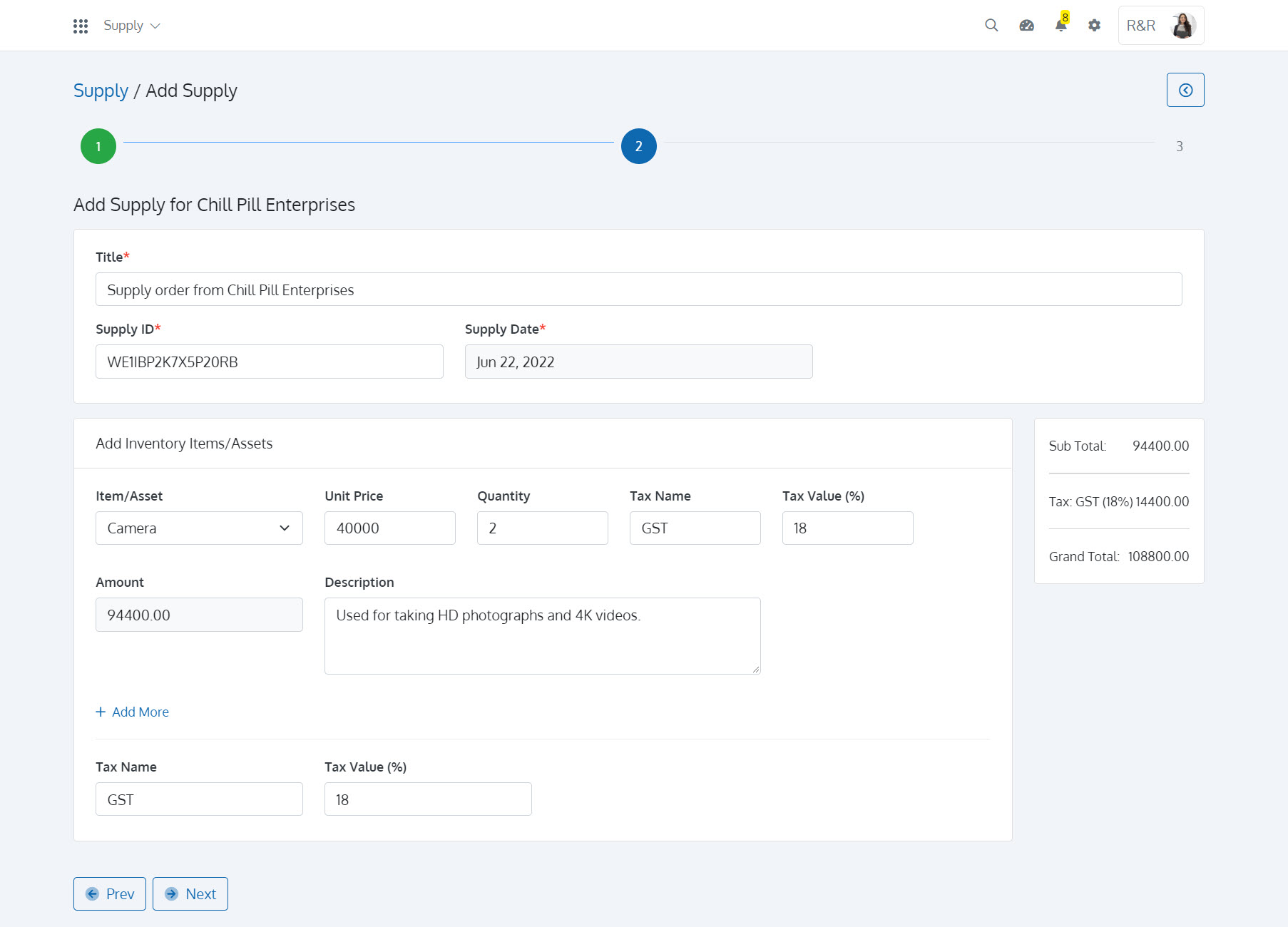
Task: Open the Supply Date picker field
Action: pyautogui.click(x=639, y=362)
